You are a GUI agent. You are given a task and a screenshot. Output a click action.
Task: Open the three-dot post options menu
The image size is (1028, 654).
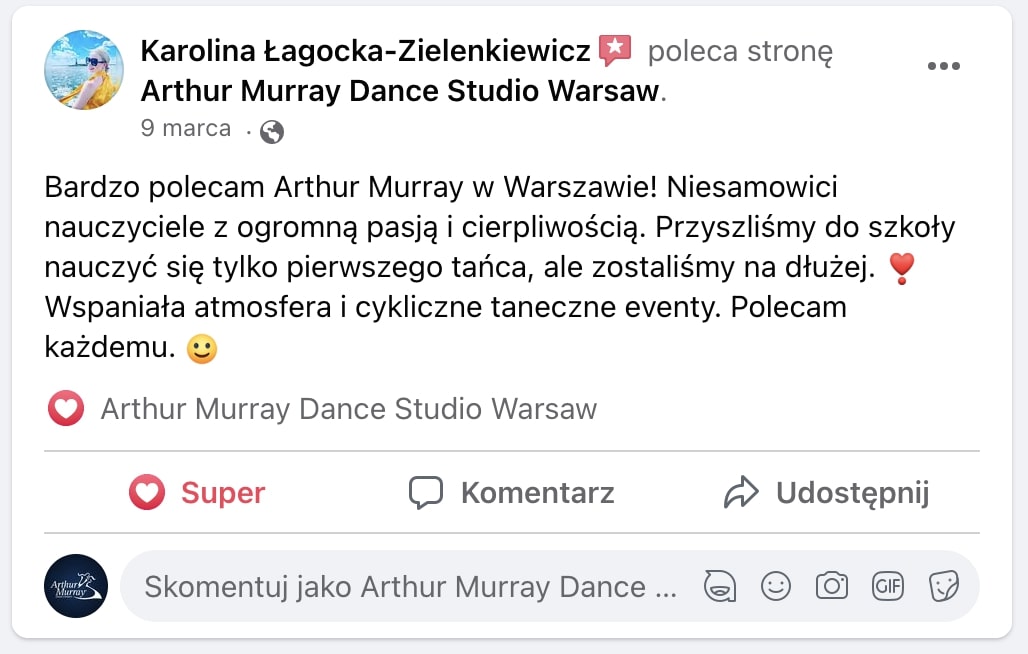943,66
